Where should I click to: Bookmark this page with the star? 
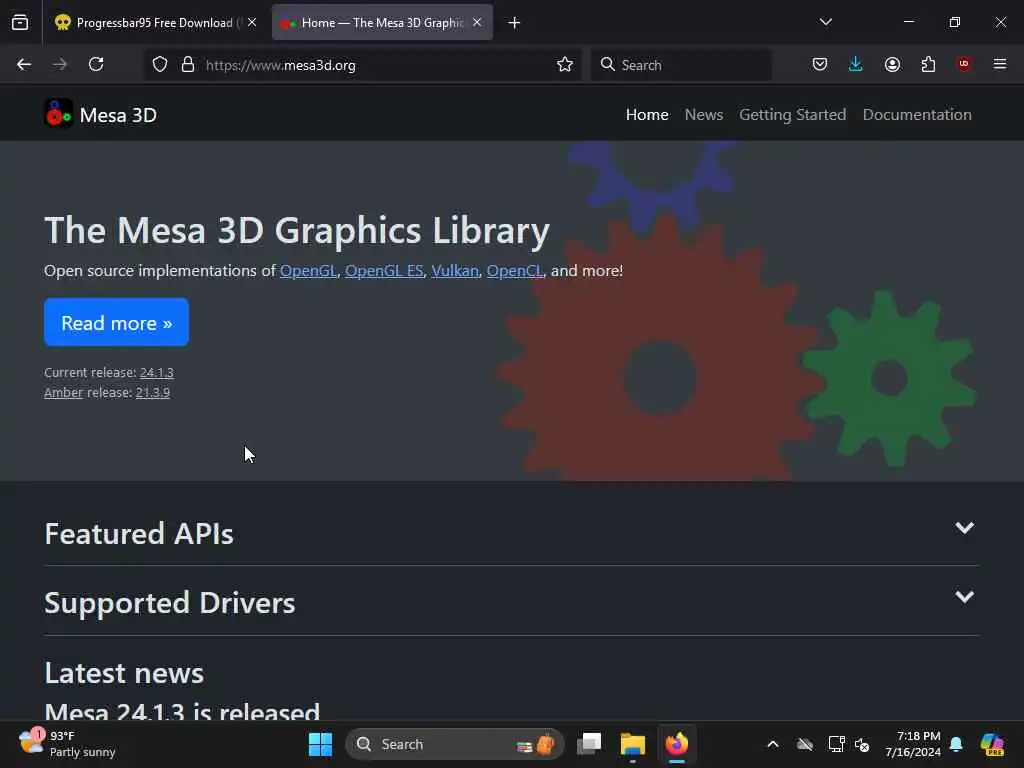[565, 65]
